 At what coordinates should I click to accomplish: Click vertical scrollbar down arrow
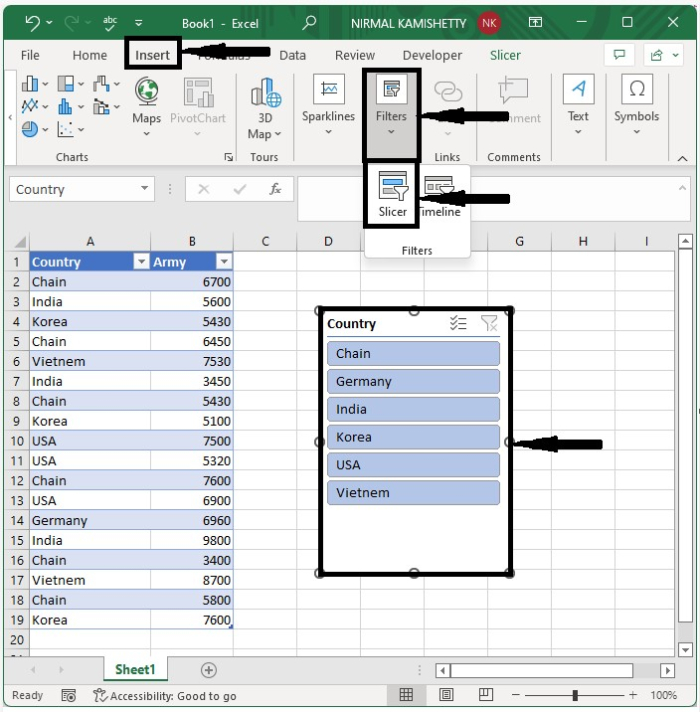tap(685, 649)
